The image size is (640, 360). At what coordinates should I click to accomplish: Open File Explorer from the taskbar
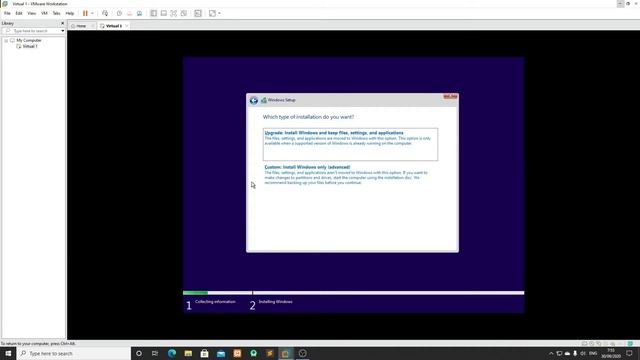(188, 353)
